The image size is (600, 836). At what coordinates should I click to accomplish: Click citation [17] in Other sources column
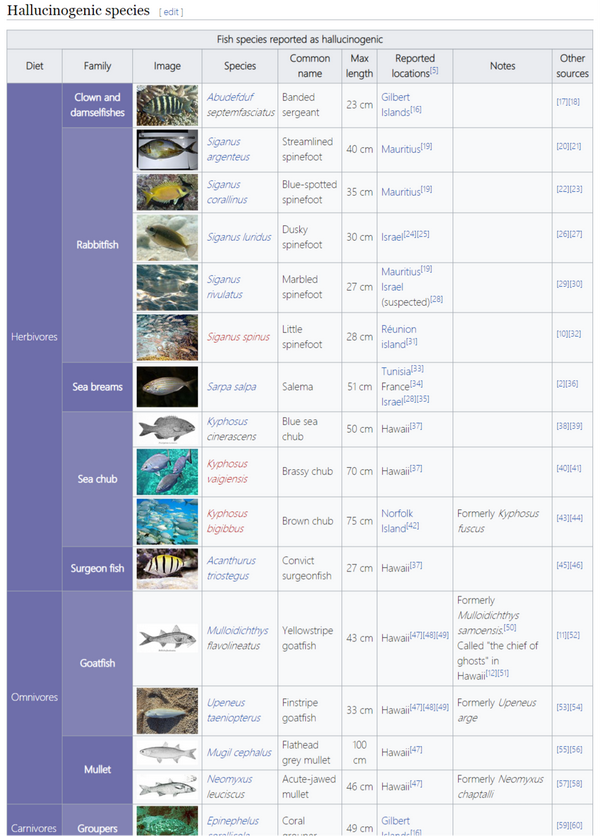(562, 101)
